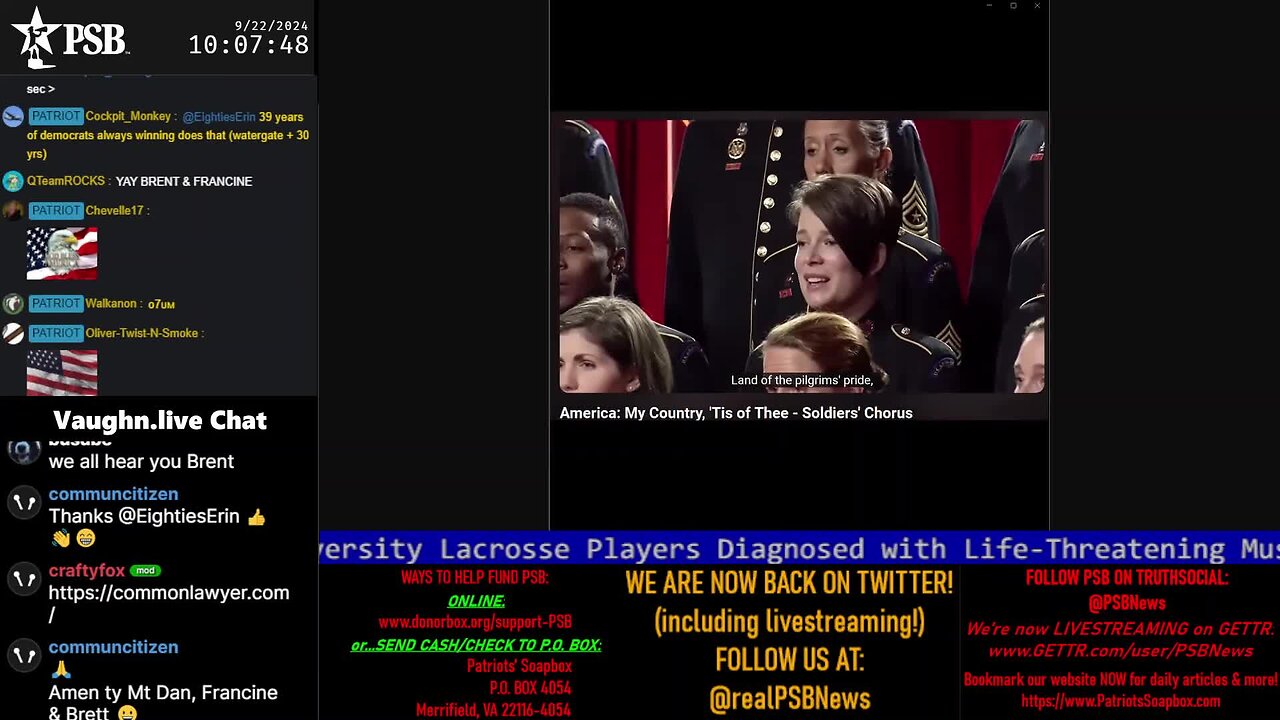Click 'Merrifield, VA 22116-4054' address line
The width and height of the screenshot is (1280, 720).
[x=493, y=710]
